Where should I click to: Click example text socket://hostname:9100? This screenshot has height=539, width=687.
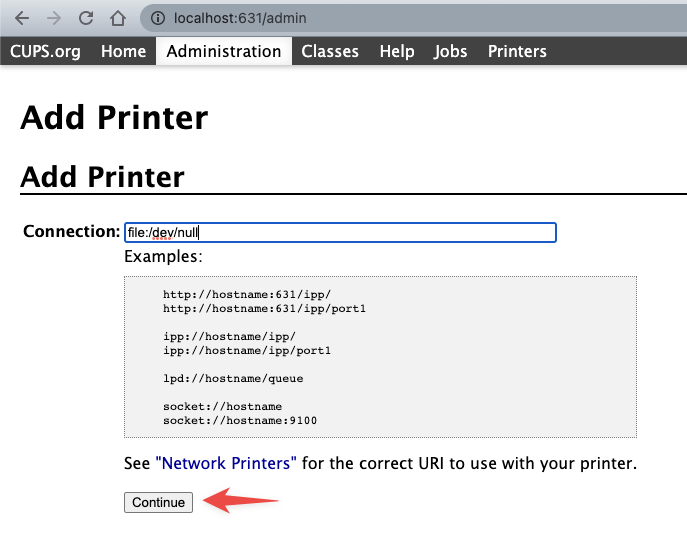tap(240, 421)
